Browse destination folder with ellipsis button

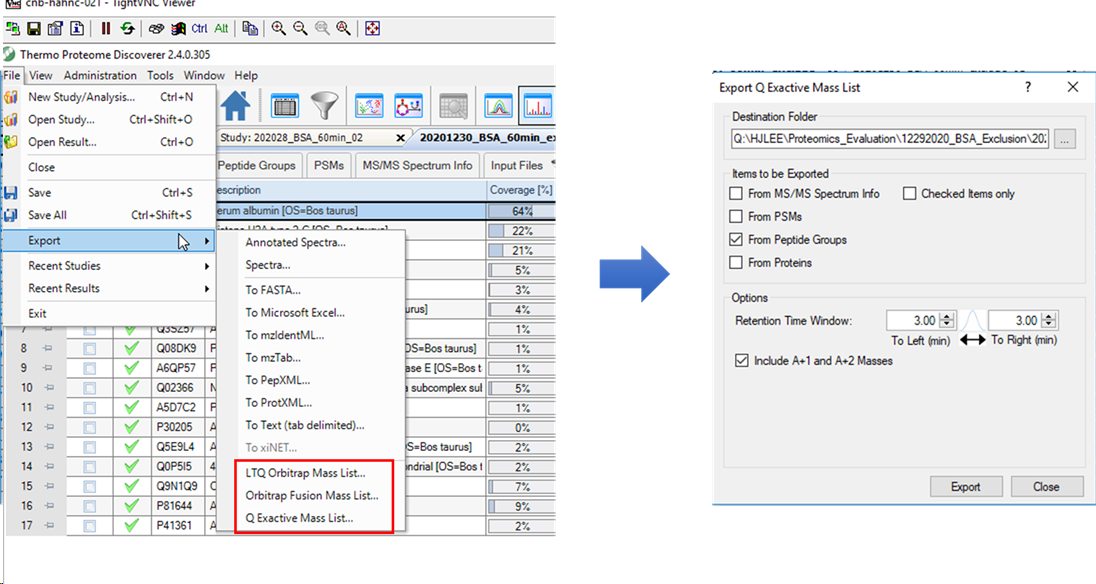(x=1065, y=139)
